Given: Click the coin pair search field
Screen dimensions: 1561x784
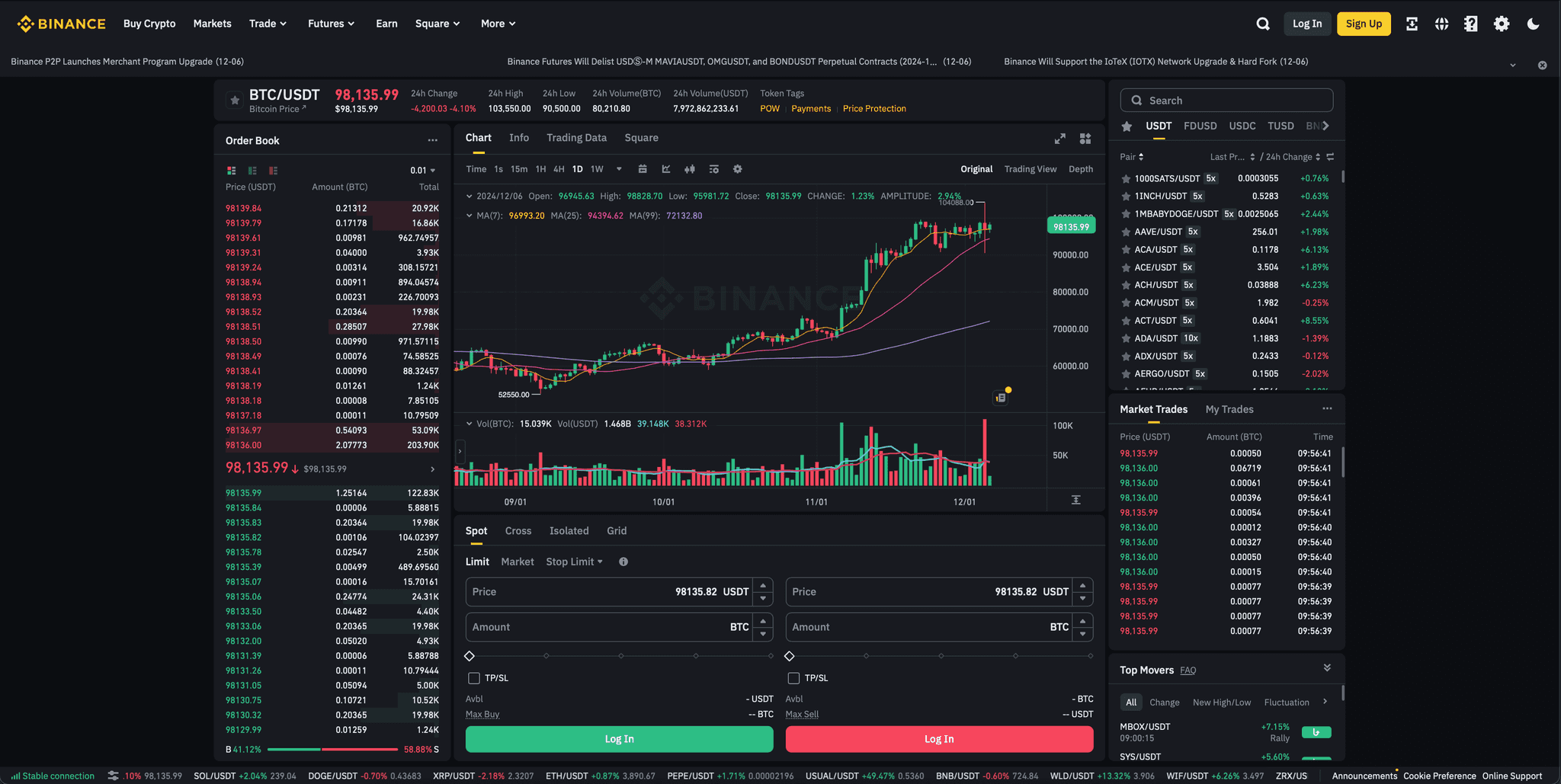Looking at the screenshot, I should (1226, 100).
